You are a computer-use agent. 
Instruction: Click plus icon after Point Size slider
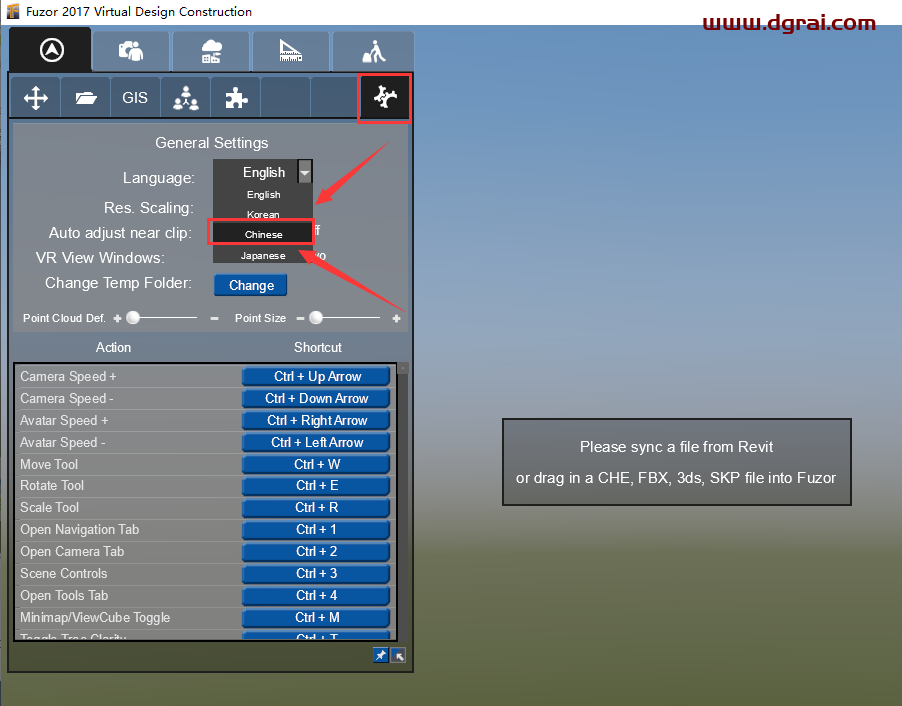tap(396, 318)
